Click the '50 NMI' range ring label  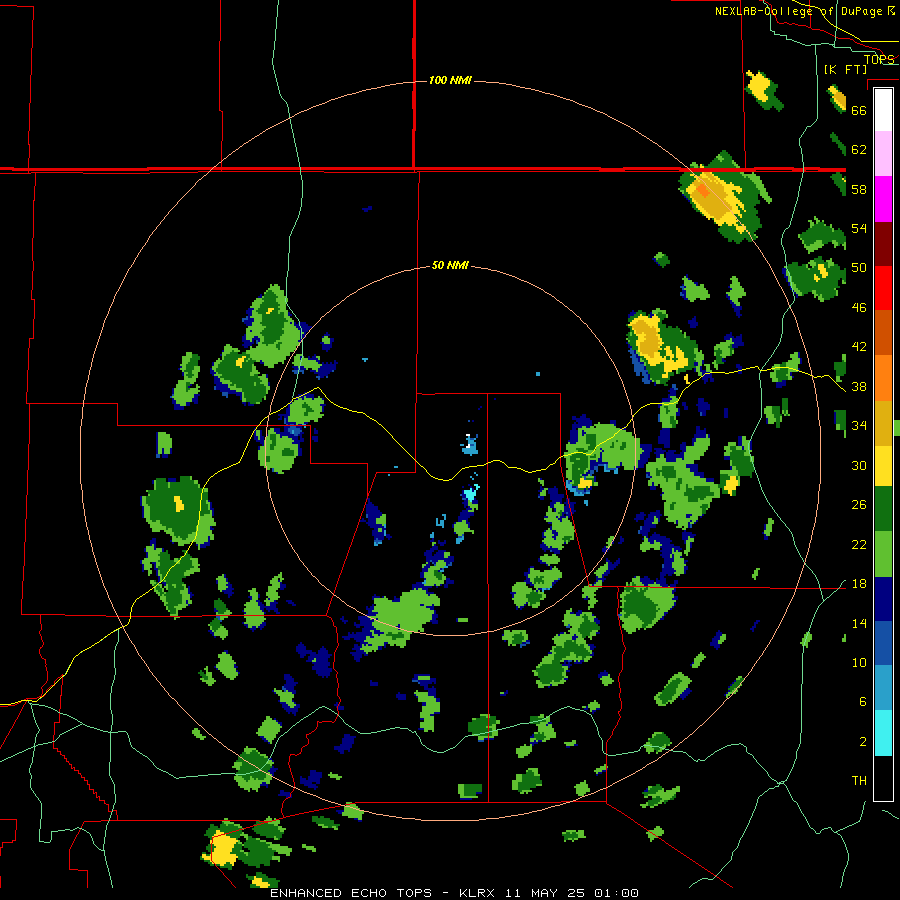pos(450,265)
